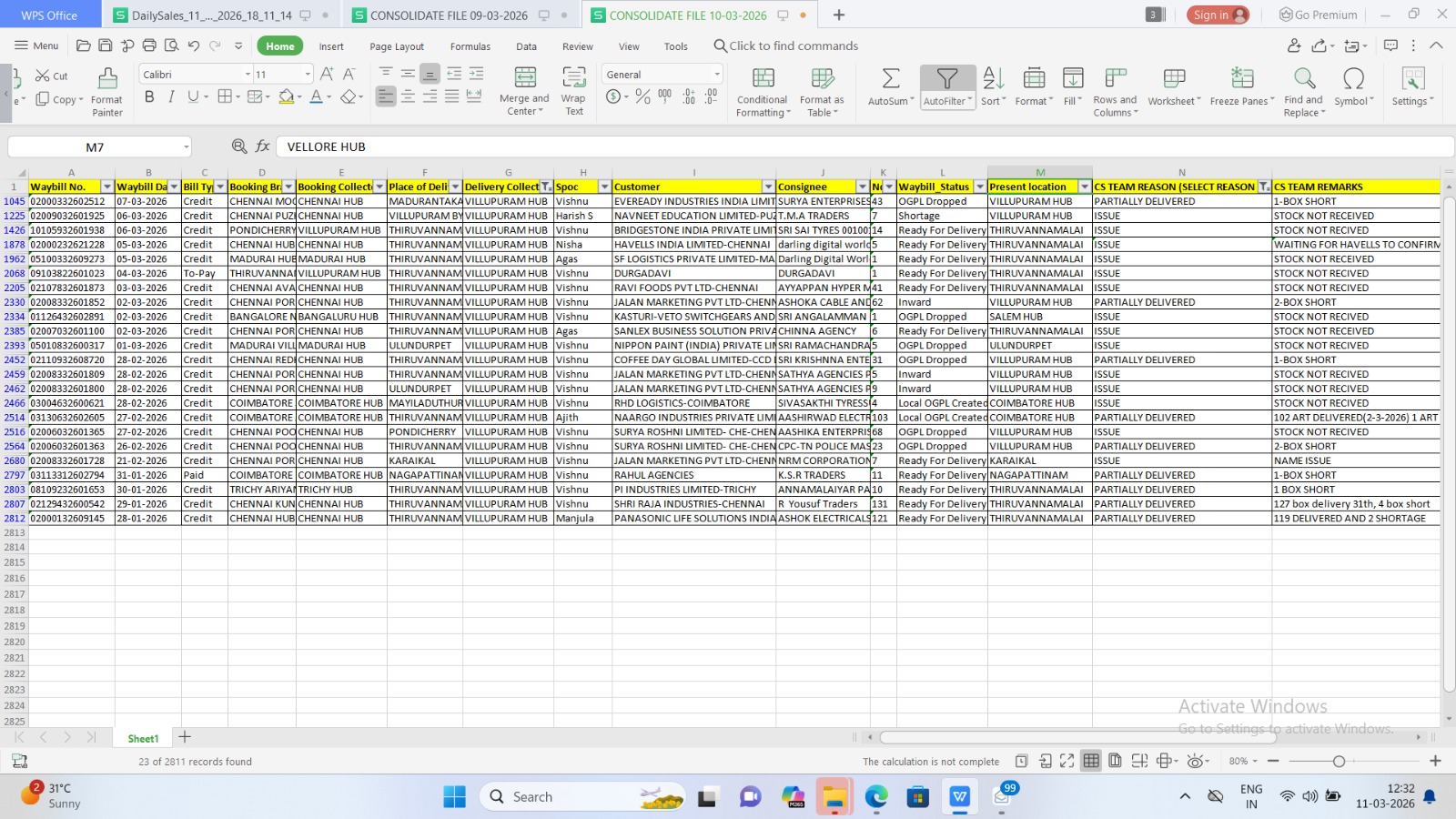
Task: Toggle Italic text formatting
Action: pos(171,96)
